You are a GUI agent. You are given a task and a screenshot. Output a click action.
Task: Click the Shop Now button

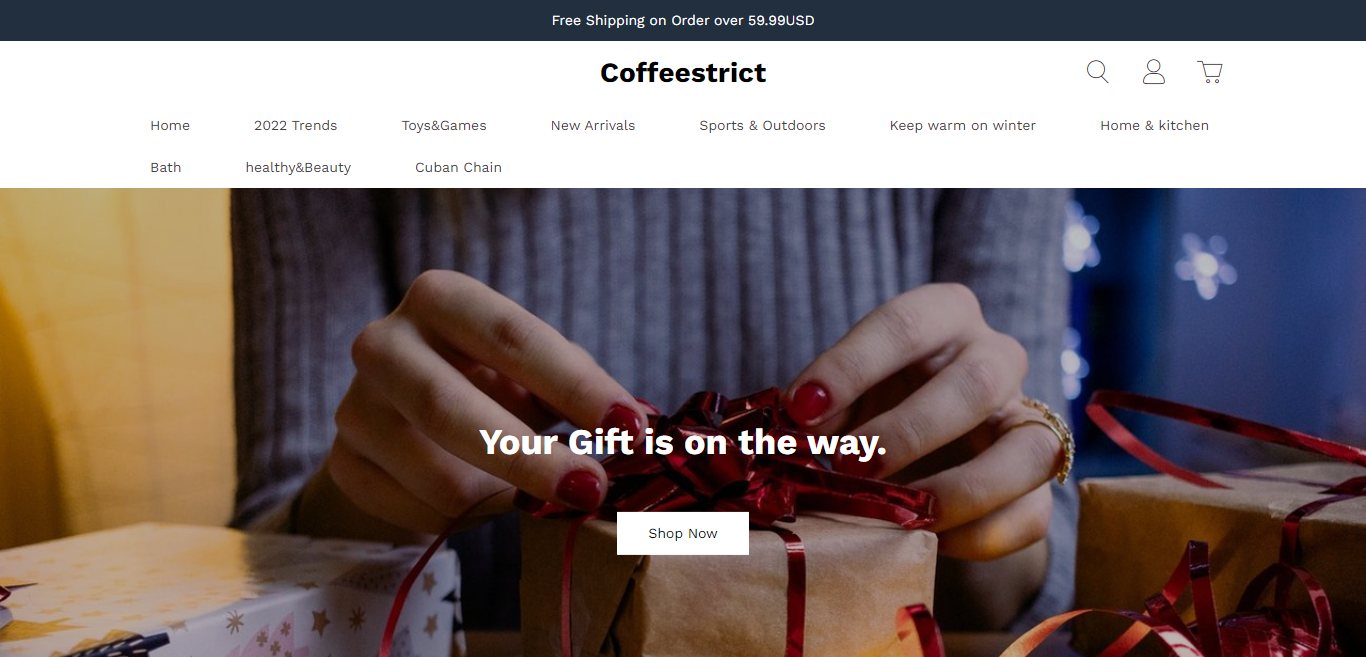pyautogui.click(x=683, y=533)
